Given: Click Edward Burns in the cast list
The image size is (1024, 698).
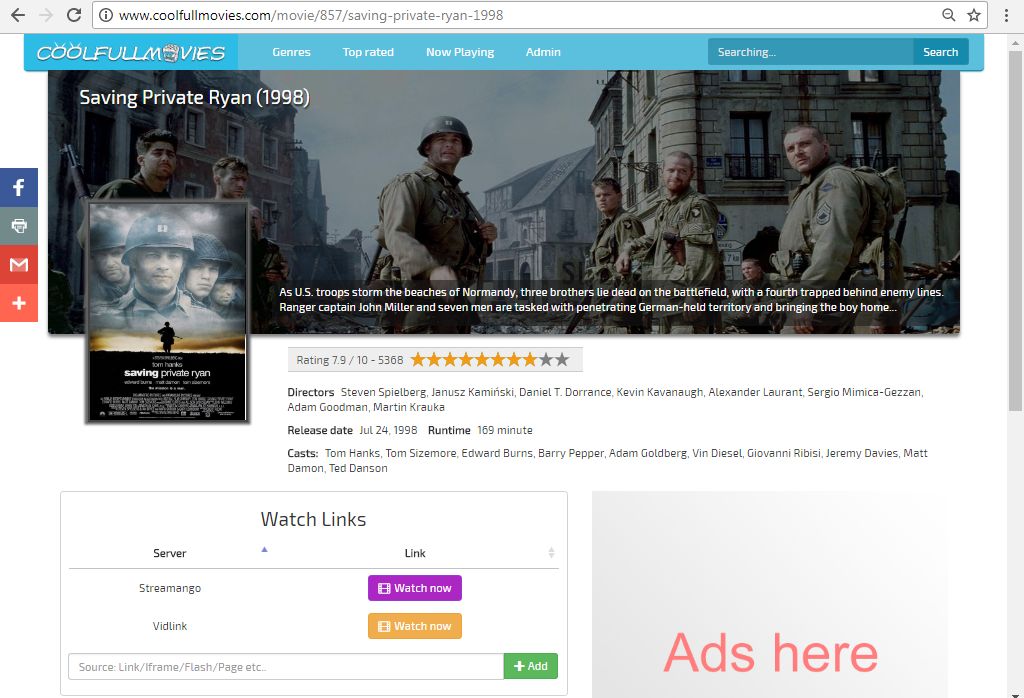Looking at the screenshot, I should (497, 453).
